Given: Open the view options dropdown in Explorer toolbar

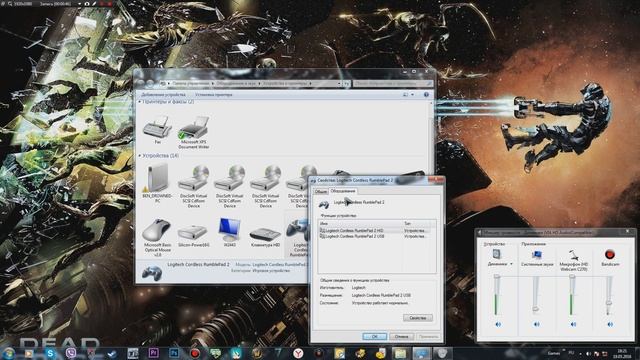Looking at the screenshot, I should point(412,95).
